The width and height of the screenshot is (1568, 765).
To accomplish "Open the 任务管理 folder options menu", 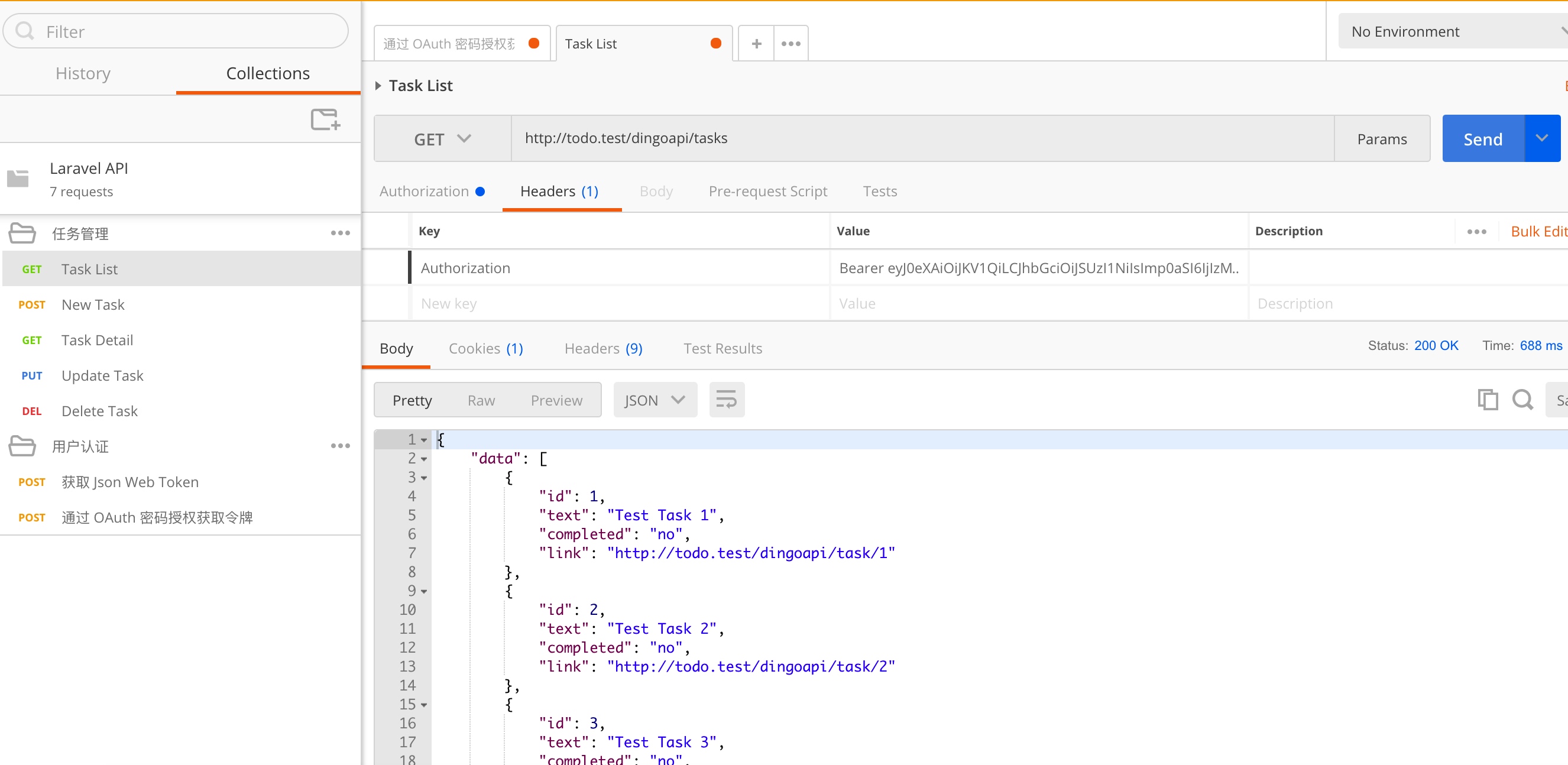I will pos(340,233).
